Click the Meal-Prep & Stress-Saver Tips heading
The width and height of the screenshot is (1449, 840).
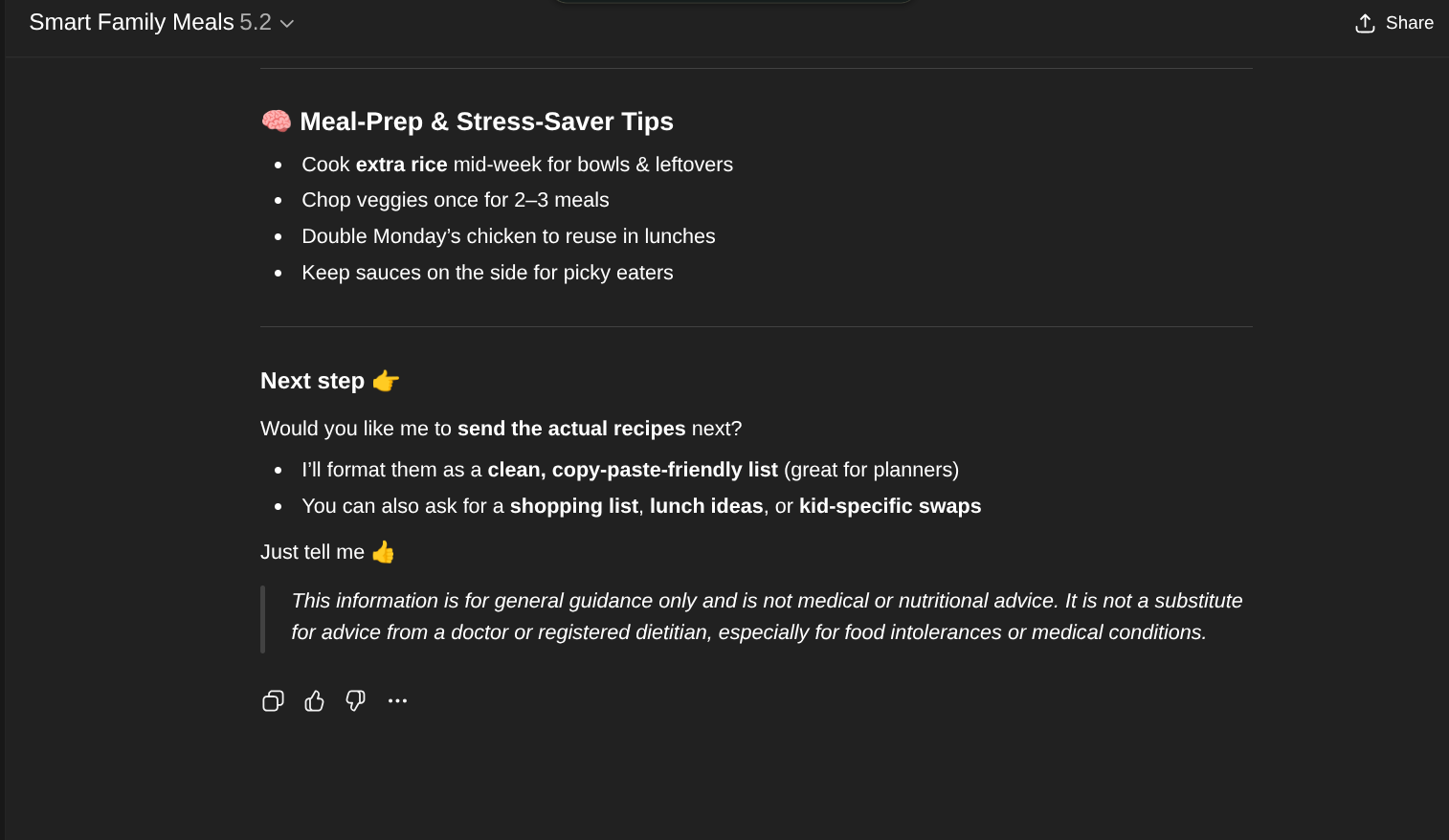pos(486,122)
